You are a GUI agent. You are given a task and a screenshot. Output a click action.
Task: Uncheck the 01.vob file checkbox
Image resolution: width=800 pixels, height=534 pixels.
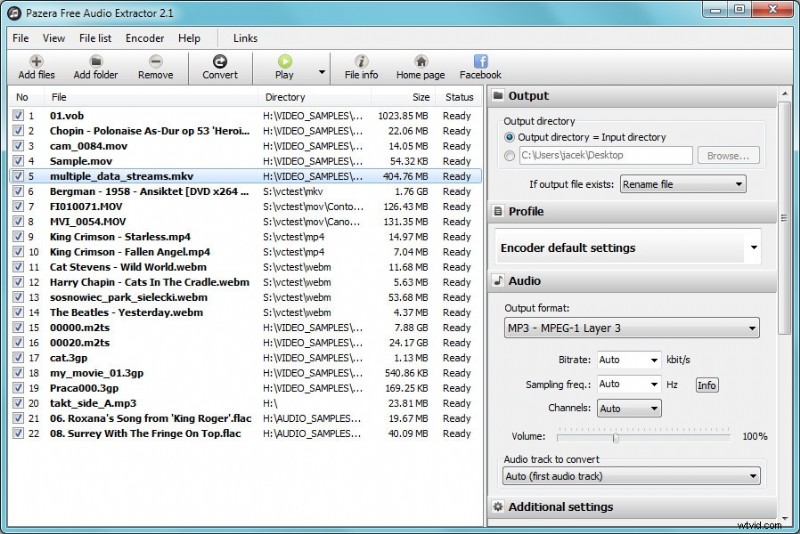[x=18, y=116]
